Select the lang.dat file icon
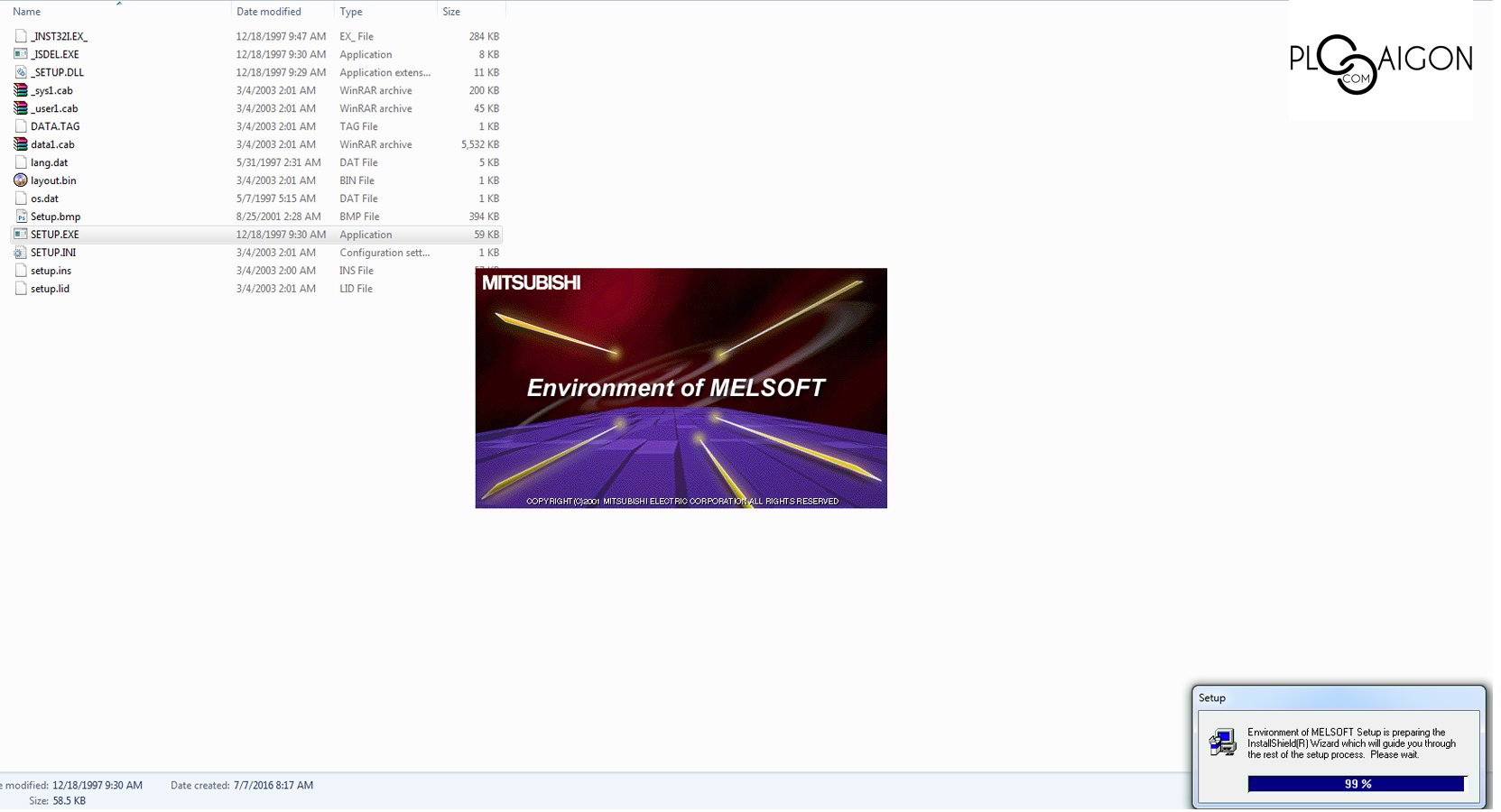 coord(21,162)
